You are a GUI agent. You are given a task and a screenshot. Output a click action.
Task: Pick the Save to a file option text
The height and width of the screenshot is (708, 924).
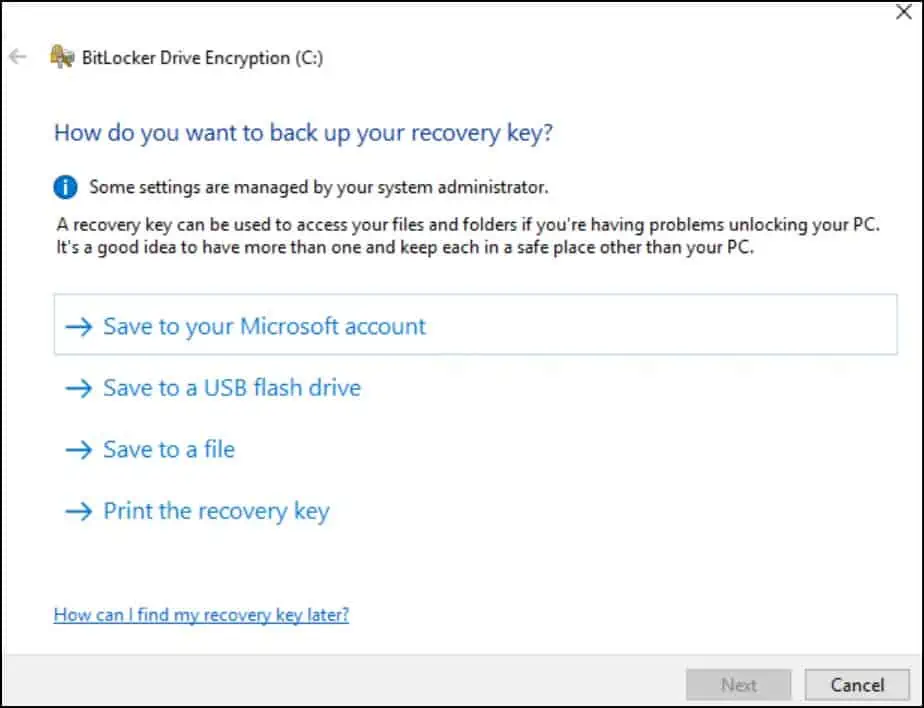[169, 450]
